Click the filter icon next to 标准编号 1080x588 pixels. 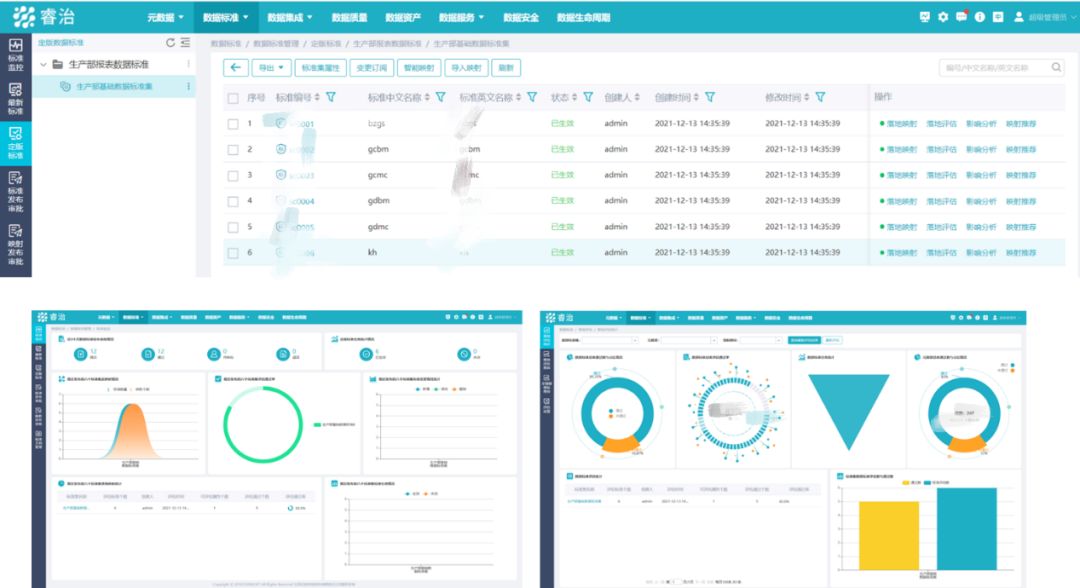pos(331,98)
